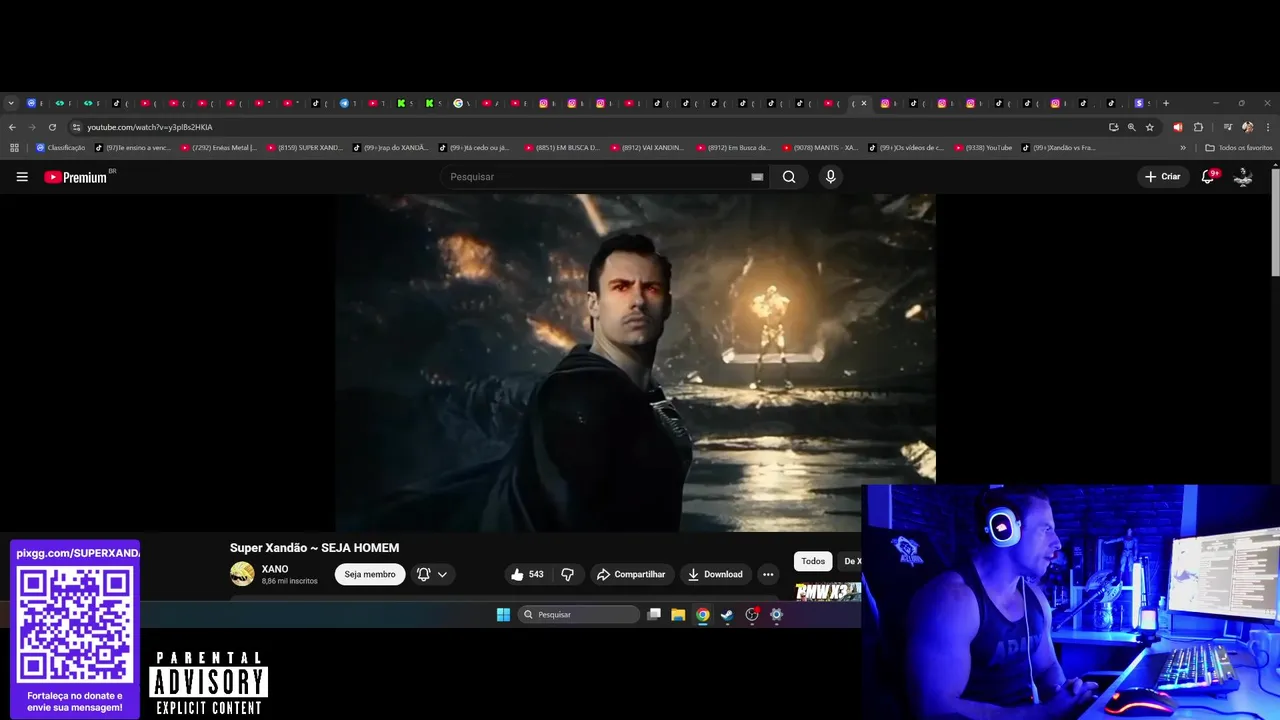The image size is (1280, 720).
Task: View site information icon in address bar
Action: point(76,127)
